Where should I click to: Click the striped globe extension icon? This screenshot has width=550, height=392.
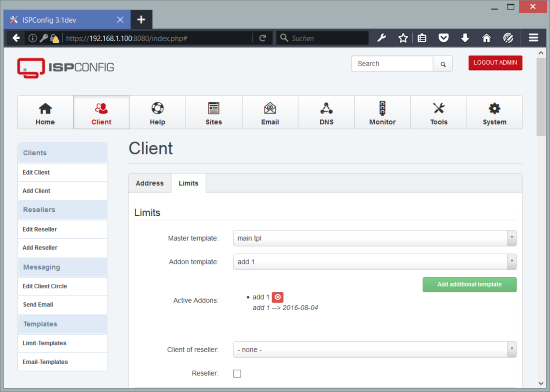tap(508, 38)
